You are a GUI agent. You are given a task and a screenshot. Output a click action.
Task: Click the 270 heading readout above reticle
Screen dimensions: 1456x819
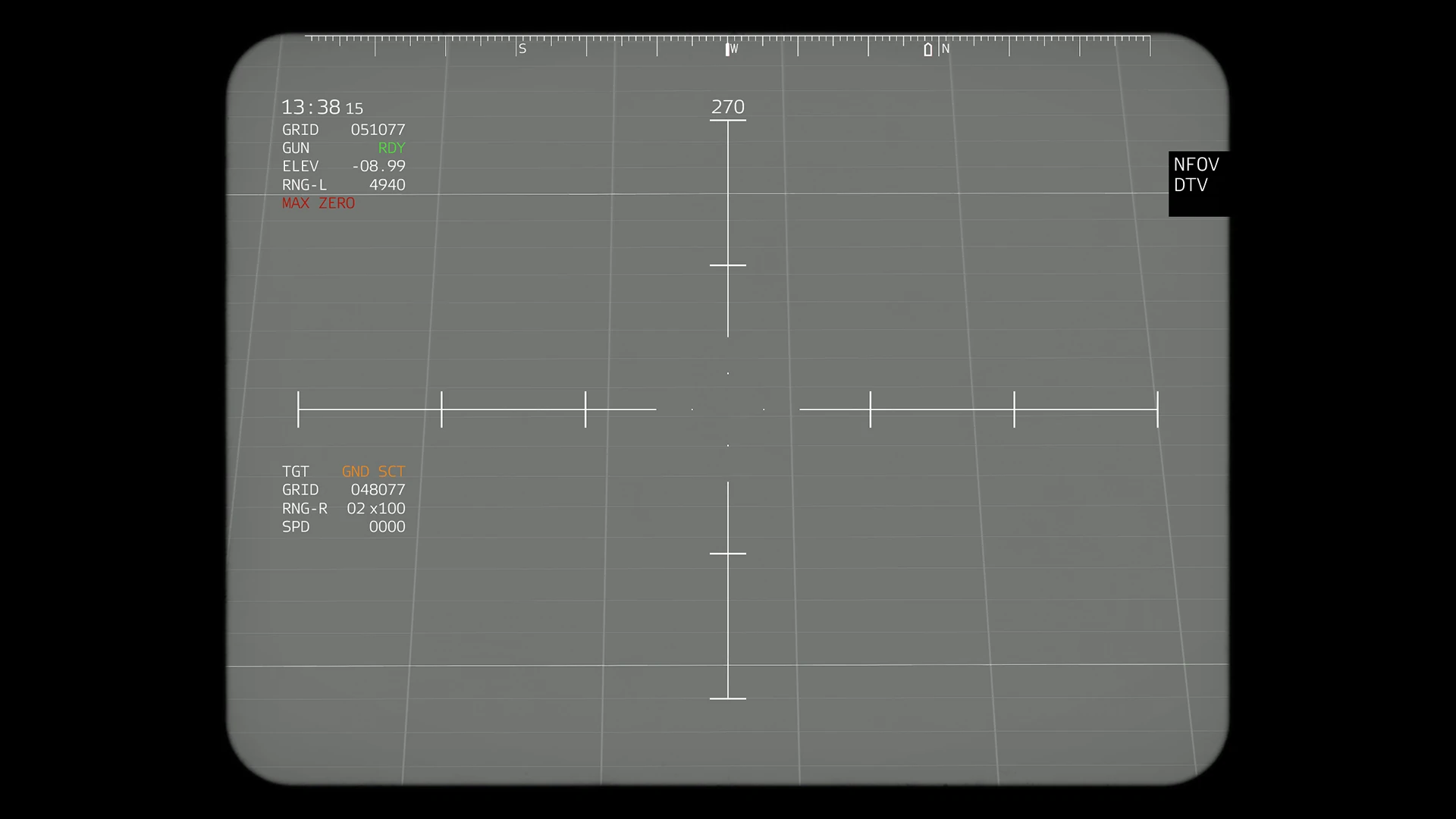728,107
